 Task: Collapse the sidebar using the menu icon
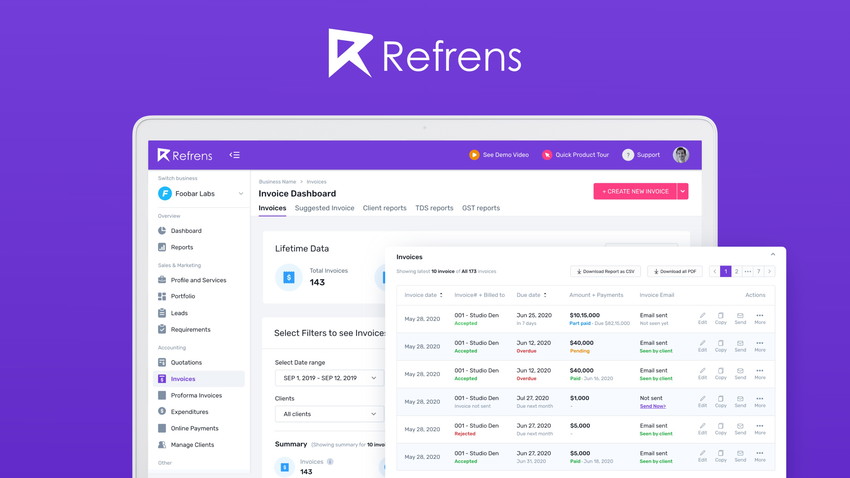point(234,155)
